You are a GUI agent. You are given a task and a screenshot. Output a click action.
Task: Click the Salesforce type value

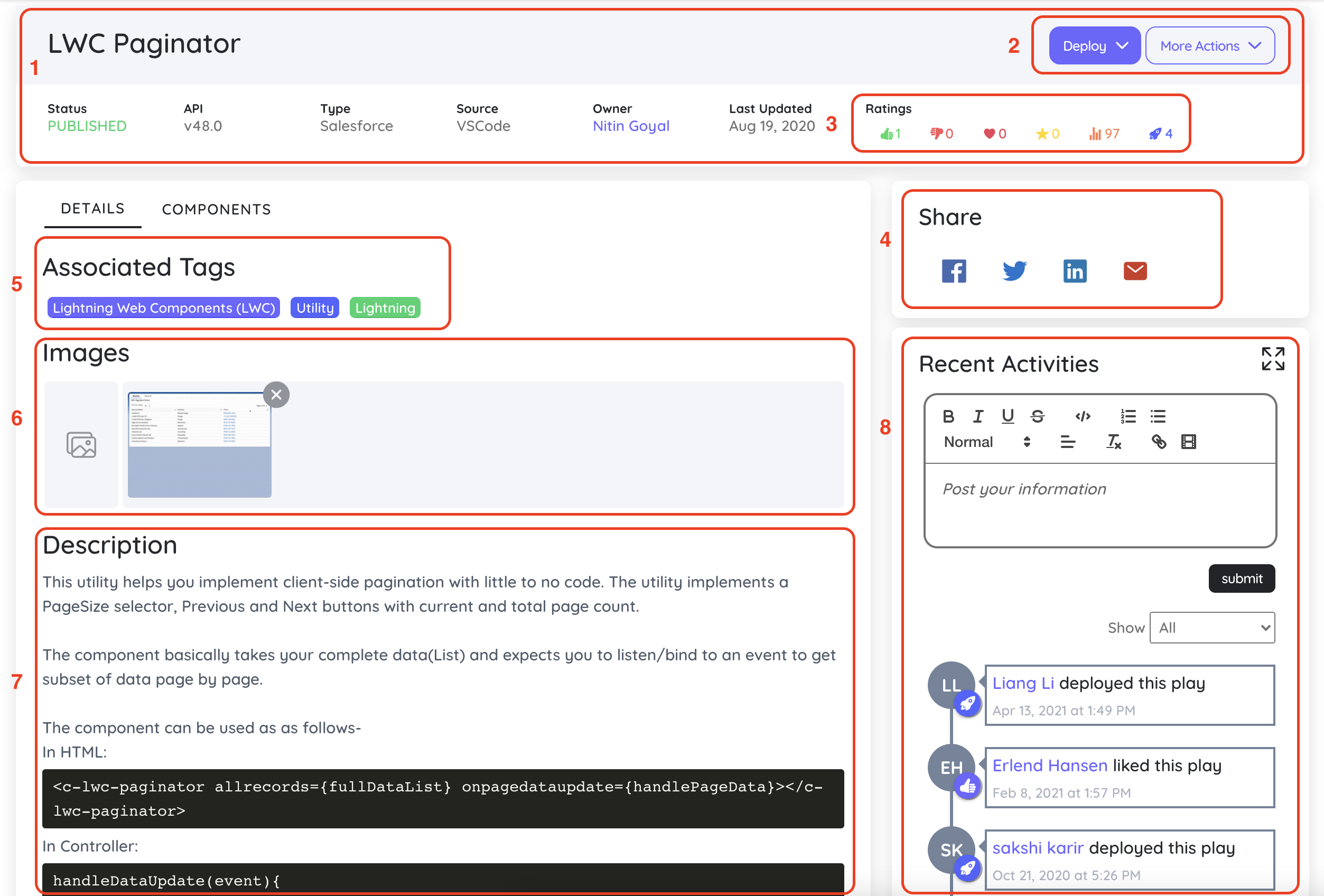357,126
